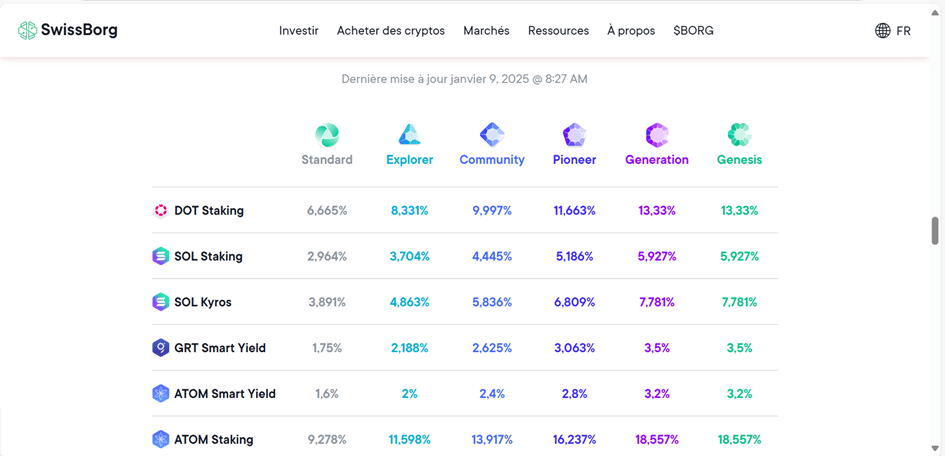The width and height of the screenshot is (945, 456).
Task: Open the FR language selector
Action: click(x=903, y=31)
